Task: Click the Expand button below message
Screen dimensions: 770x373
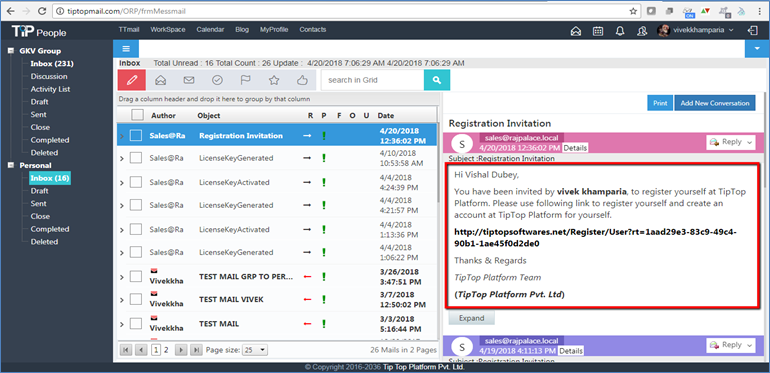Action: (x=471, y=318)
